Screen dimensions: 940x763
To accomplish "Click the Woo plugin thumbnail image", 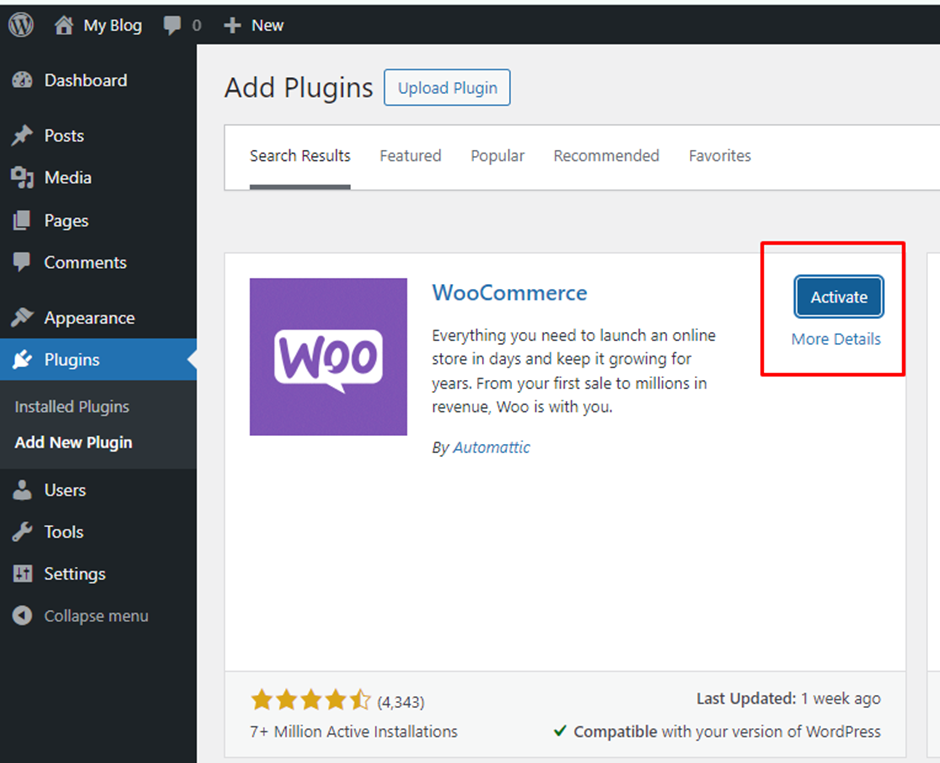I will click(x=328, y=357).
